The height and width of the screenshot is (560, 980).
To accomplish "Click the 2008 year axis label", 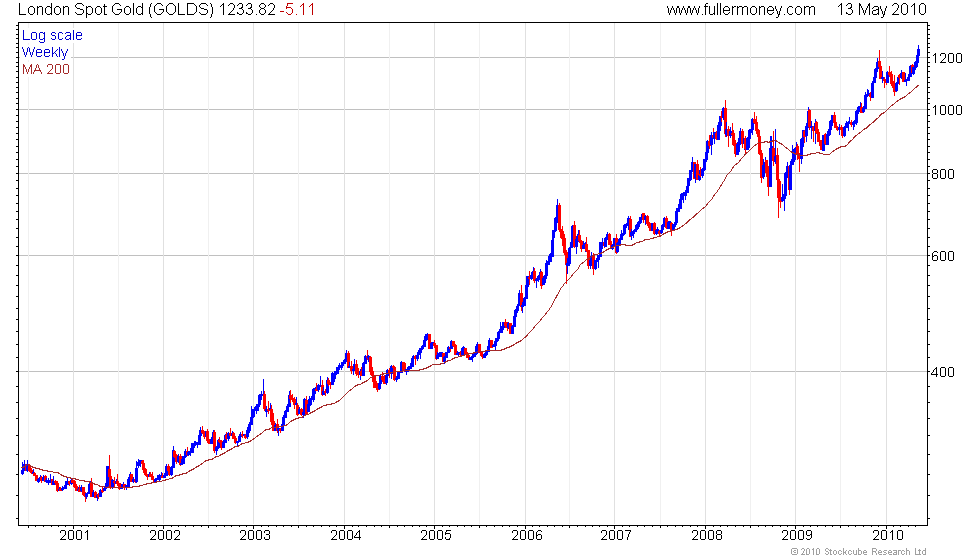I will (x=707, y=535).
